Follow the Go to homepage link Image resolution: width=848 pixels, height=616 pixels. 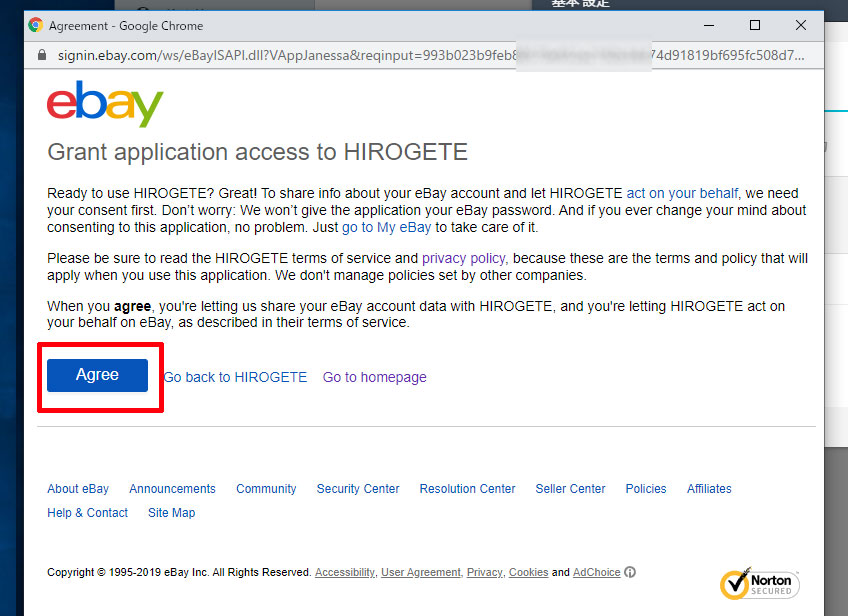[375, 377]
